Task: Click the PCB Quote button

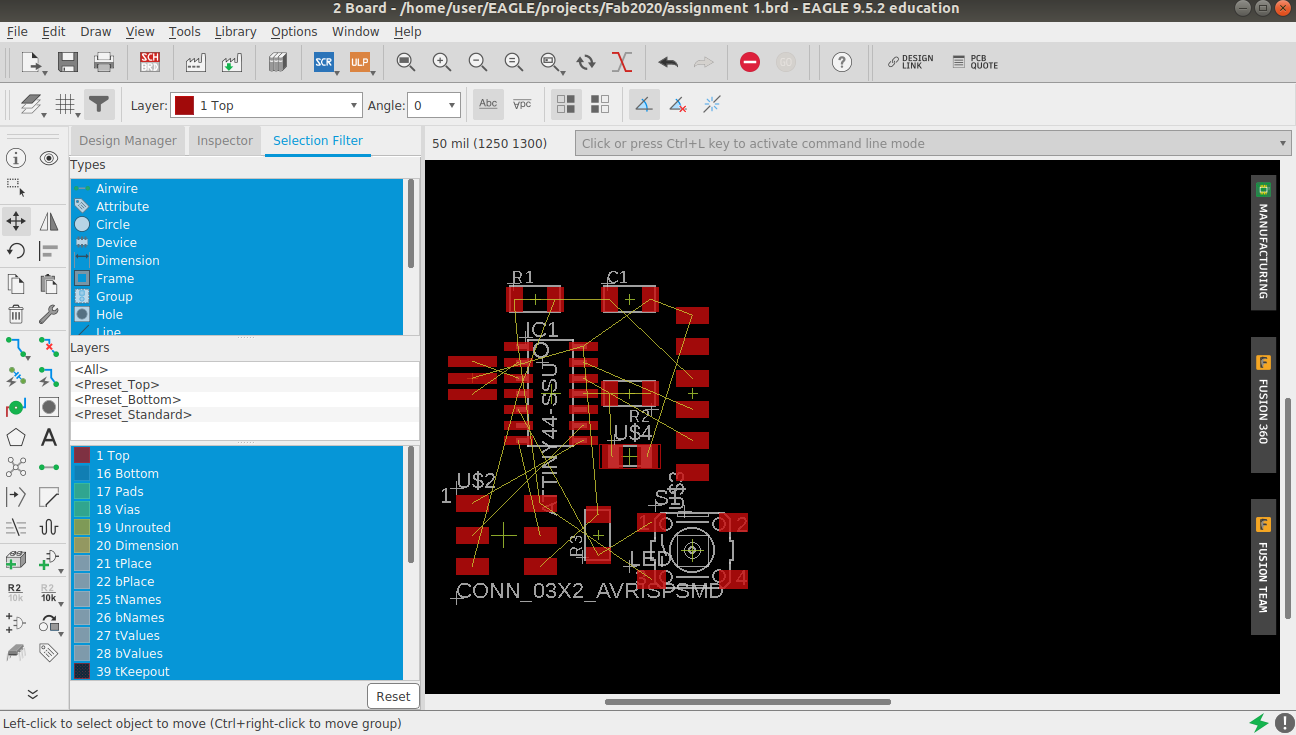Action: click(x=975, y=62)
